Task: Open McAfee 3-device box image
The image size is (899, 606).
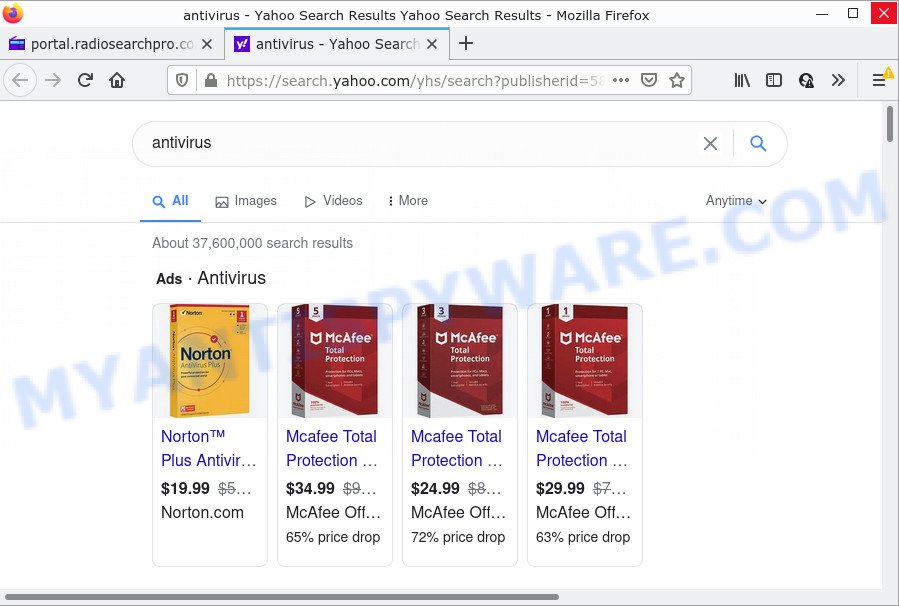Action: [x=460, y=361]
